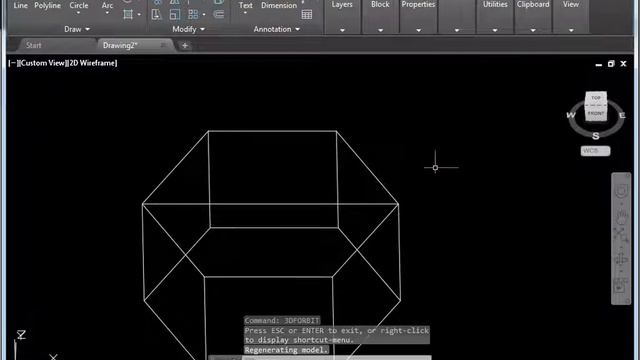Click the Orbit navigation bar icon
The width and height of the screenshot is (640, 360).
tap(621, 259)
